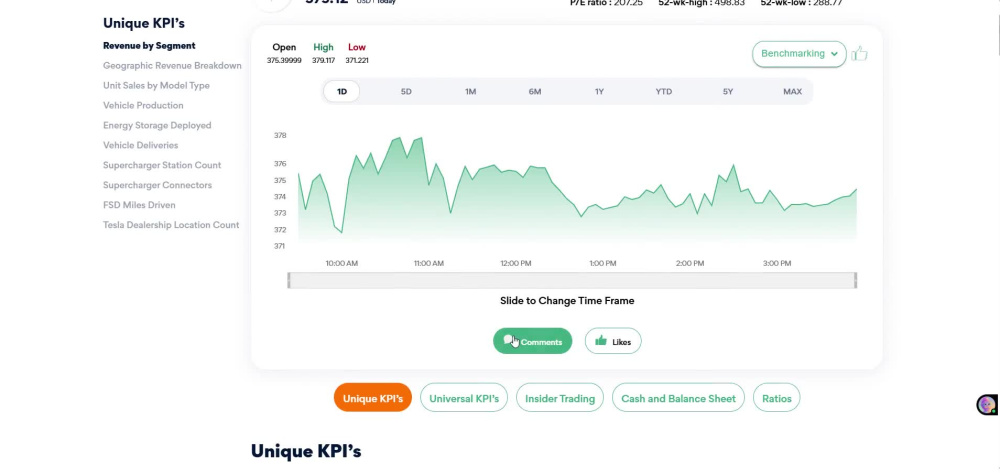Open Vehicle Deliveries link
This screenshot has width=1000, height=473.
tap(140, 145)
